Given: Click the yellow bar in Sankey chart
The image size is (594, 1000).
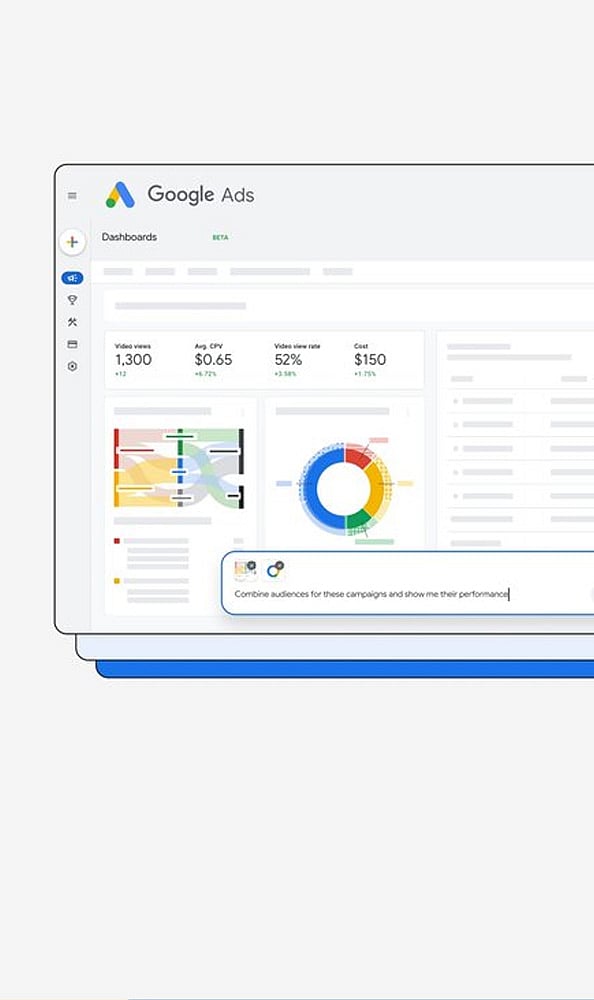Looking at the screenshot, I should coord(117,489).
